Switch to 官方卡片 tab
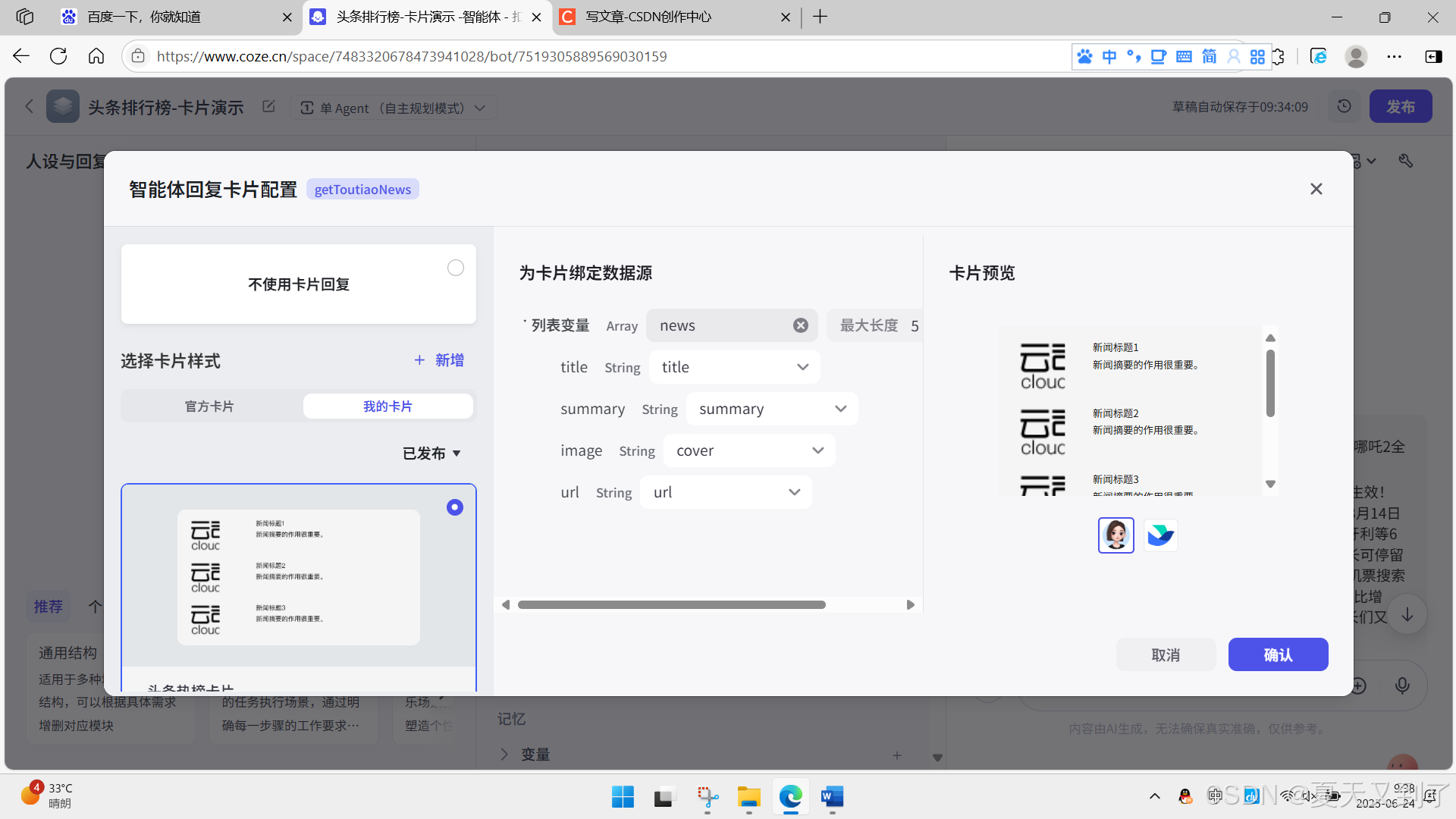 [x=209, y=406]
